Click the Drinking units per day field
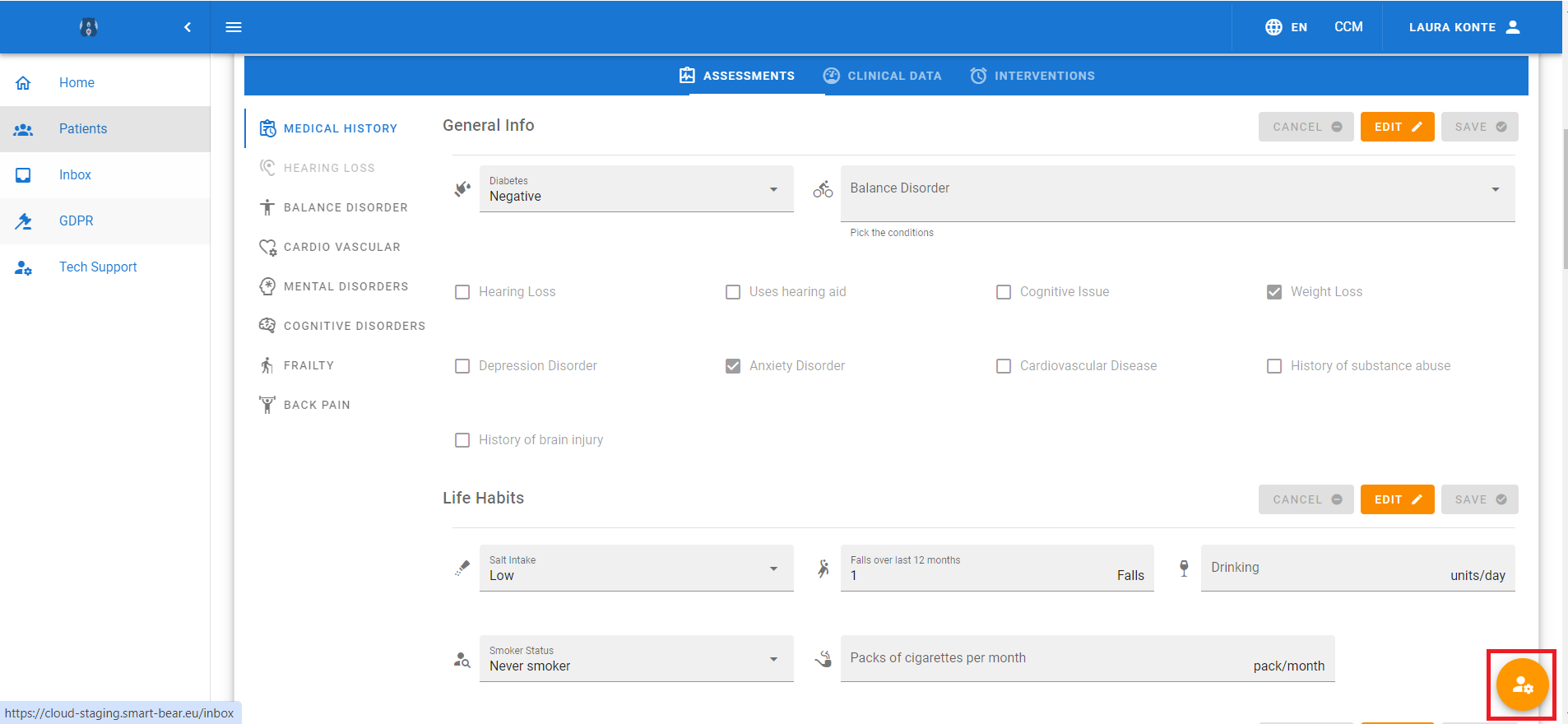Image resolution: width=1568 pixels, height=724 pixels. click(1357, 568)
